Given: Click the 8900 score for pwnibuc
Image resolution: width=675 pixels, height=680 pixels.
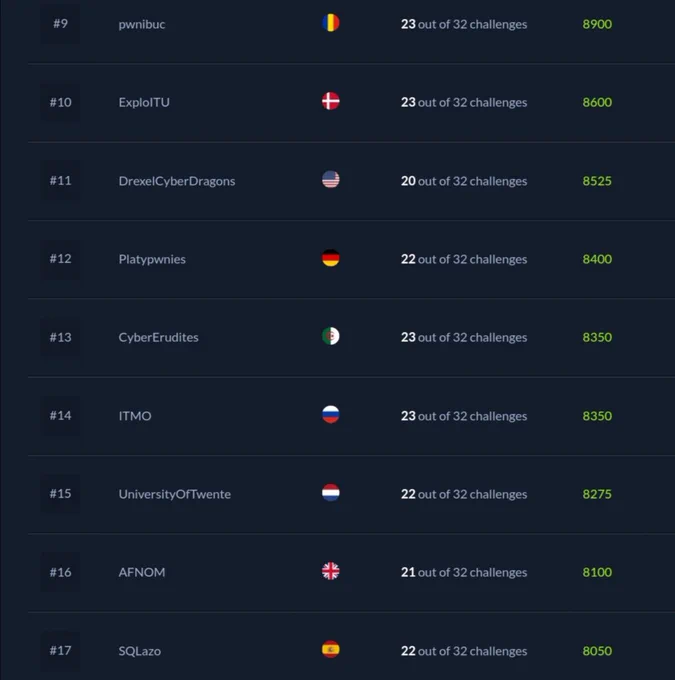Looking at the screenshot, I should pos(597,24).
